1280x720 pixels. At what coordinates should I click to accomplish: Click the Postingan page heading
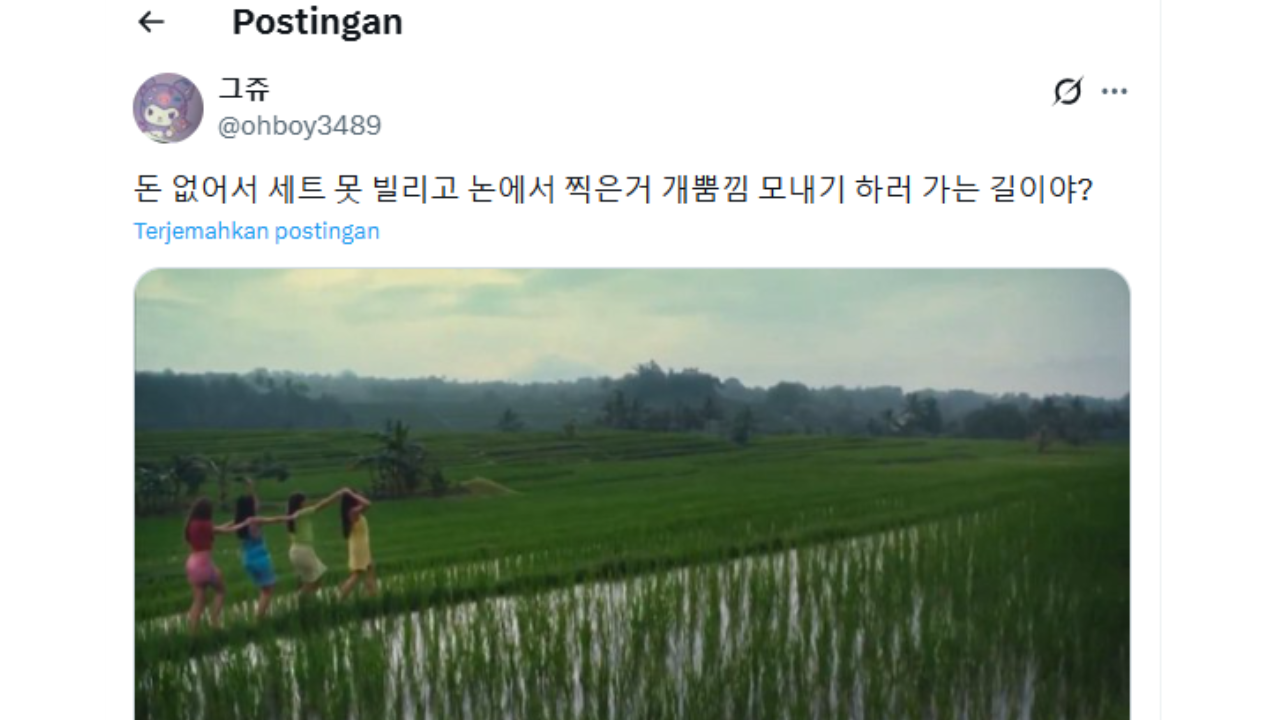coord(317,22)
